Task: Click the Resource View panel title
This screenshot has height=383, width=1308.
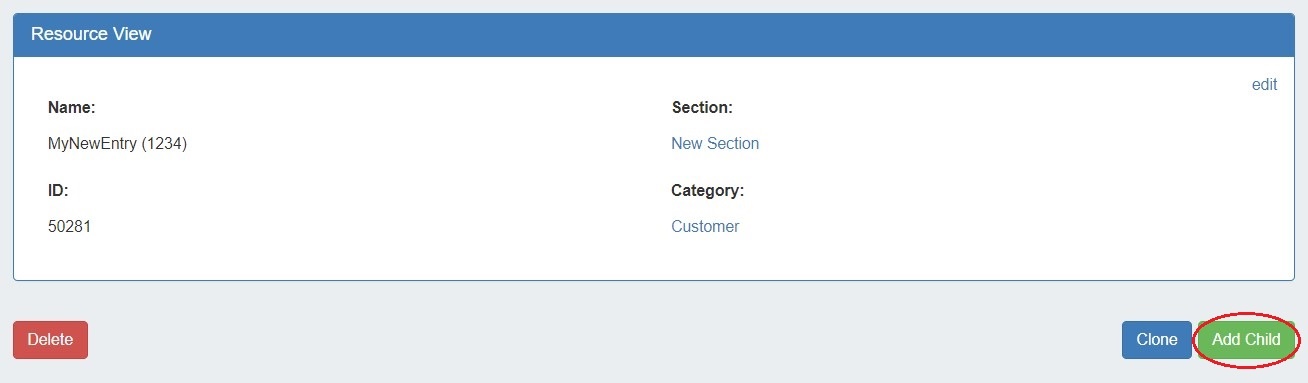Action: pyautogui.click(x=91, y=34)
